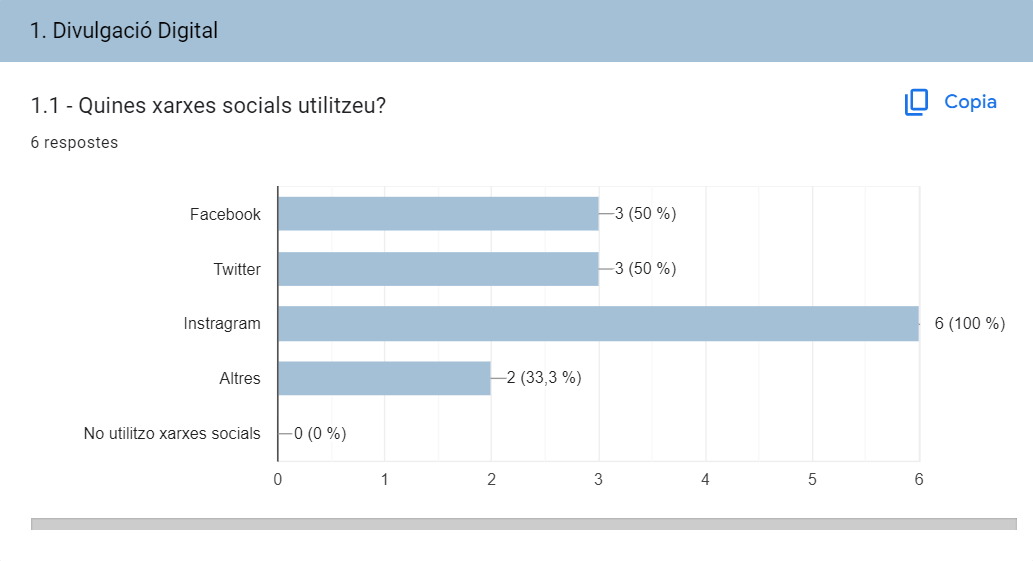1033x561 pixels.
Task: Click the "1. Divulgació Digital" section header
Action: tap(124, 31)
